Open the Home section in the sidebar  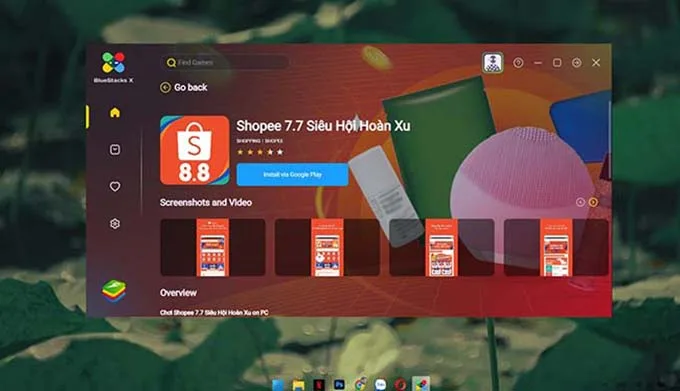tap(115, 113)
